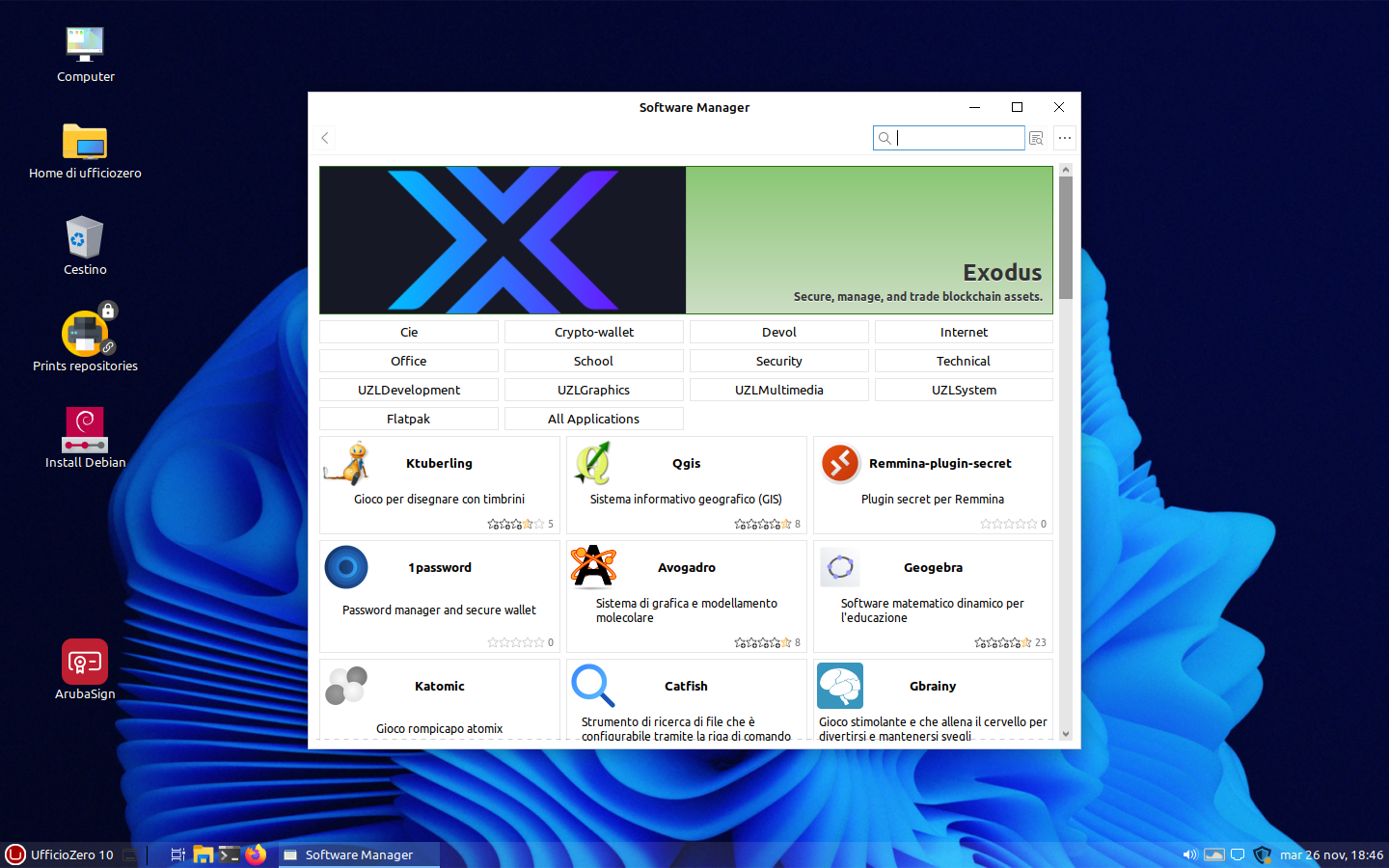Open the School category
This screenshot has height=868, width=1389.
[x=594, y=361]
